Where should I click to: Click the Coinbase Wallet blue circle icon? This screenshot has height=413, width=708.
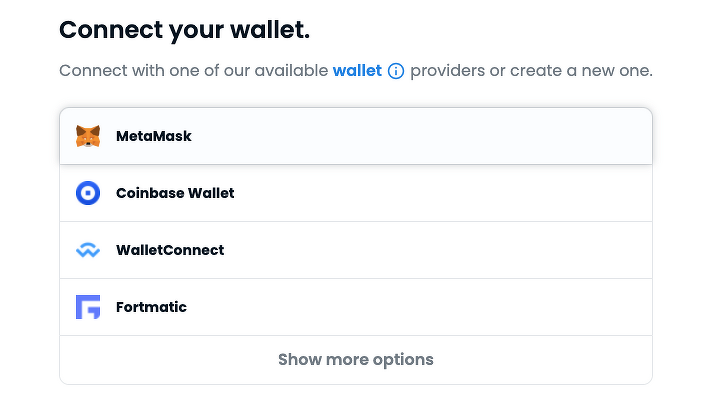click(88, 193)
